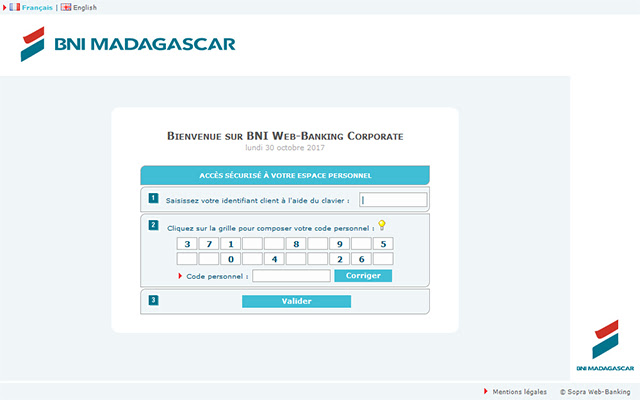Screen dimensions: 640x400
Task: Click the BNI Madagascar header logo
Action: coord(128,44)
